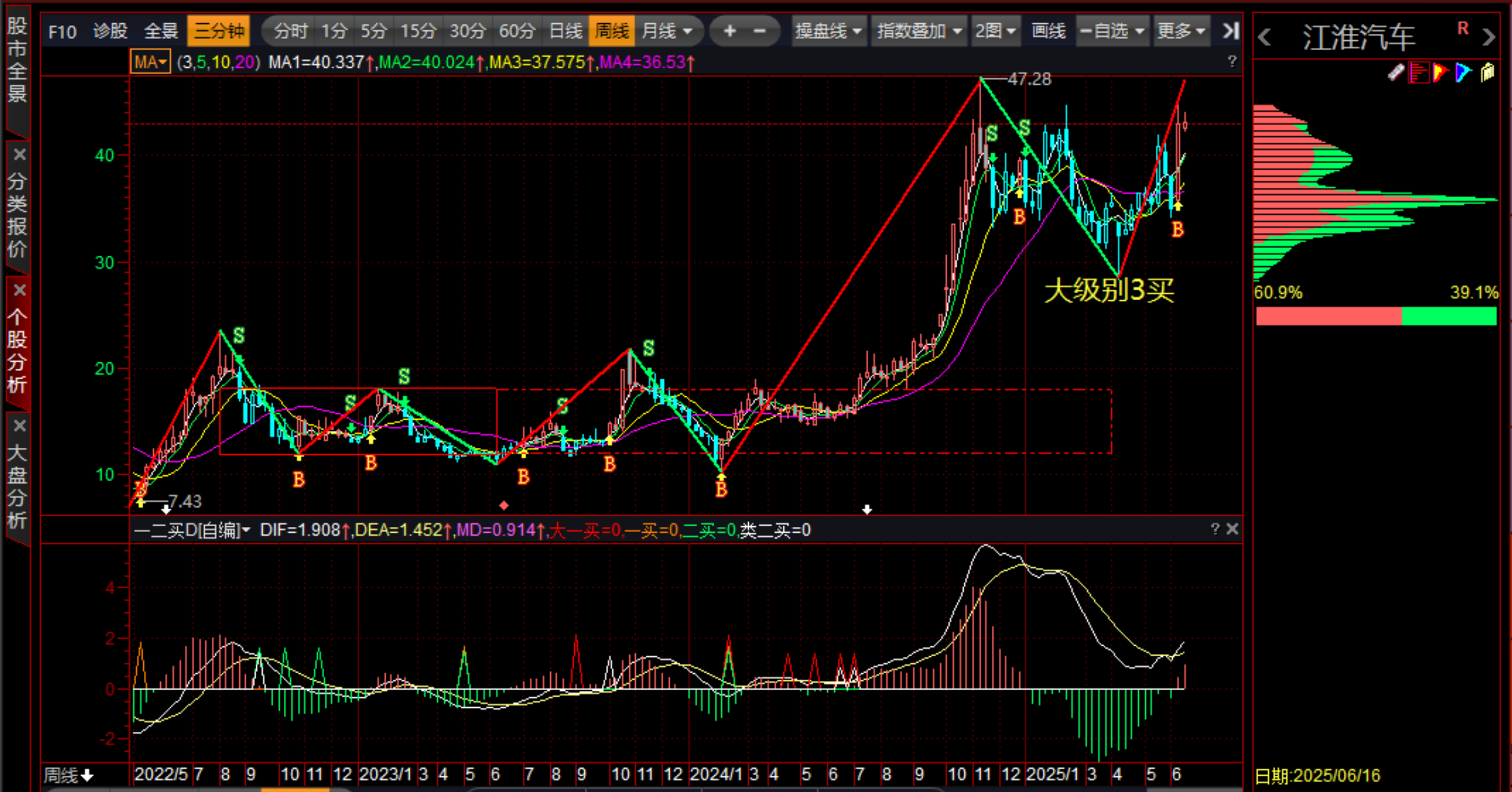Switch to 日线 daily period
Viewport: 1512px width, 792px height.
[x=565, y=31]
